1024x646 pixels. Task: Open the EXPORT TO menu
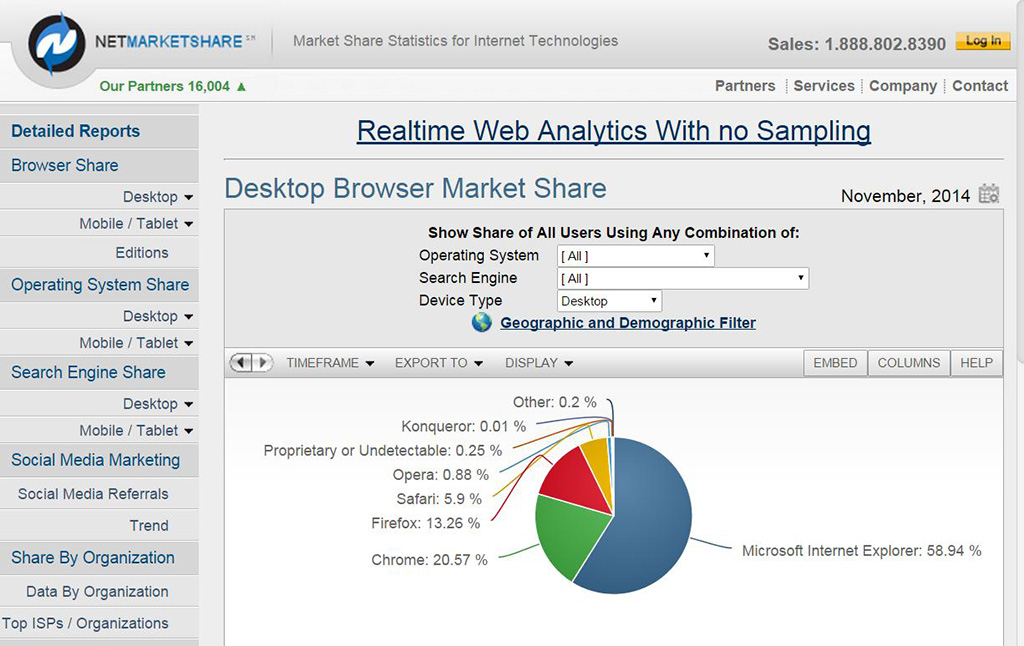pyautogui.click(x=439, y=363)
